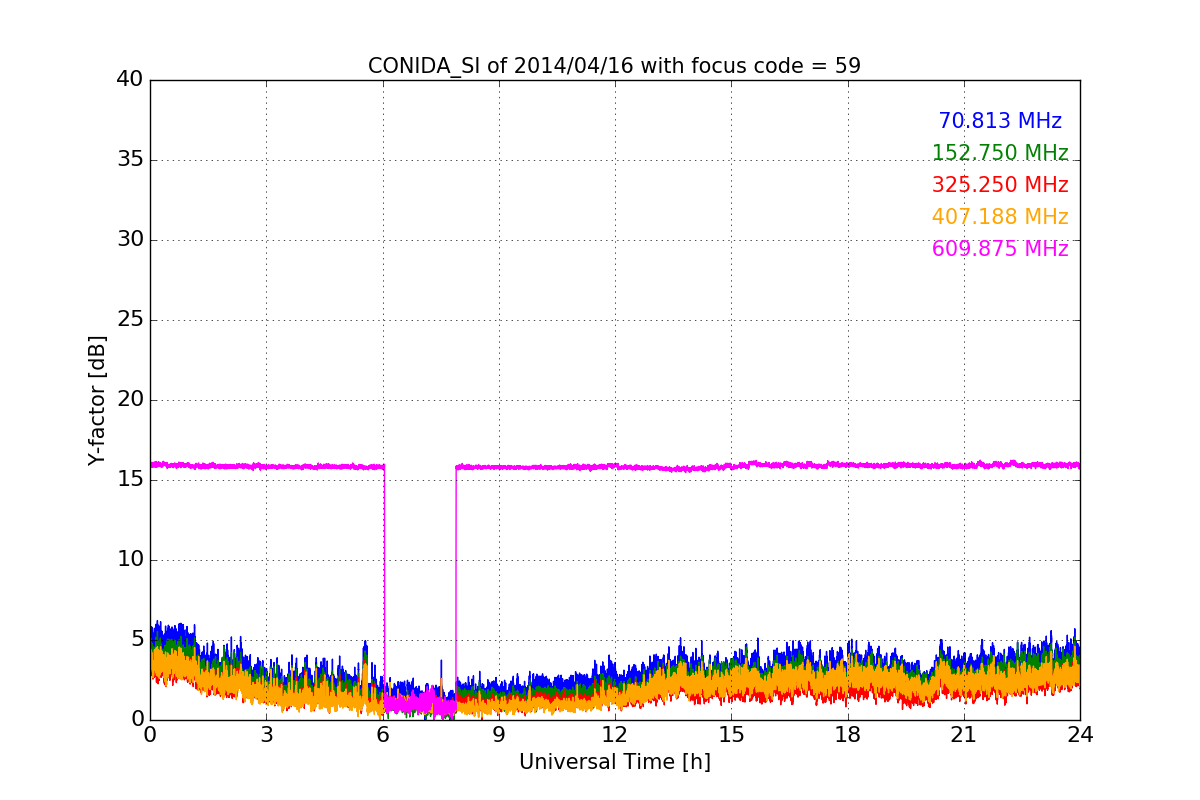Screen dimensions: 1200x800
Task: Click the plot title "CONIDA_SI of 2014/04/16 with focus code = 59"
Action: pos(614,66)
